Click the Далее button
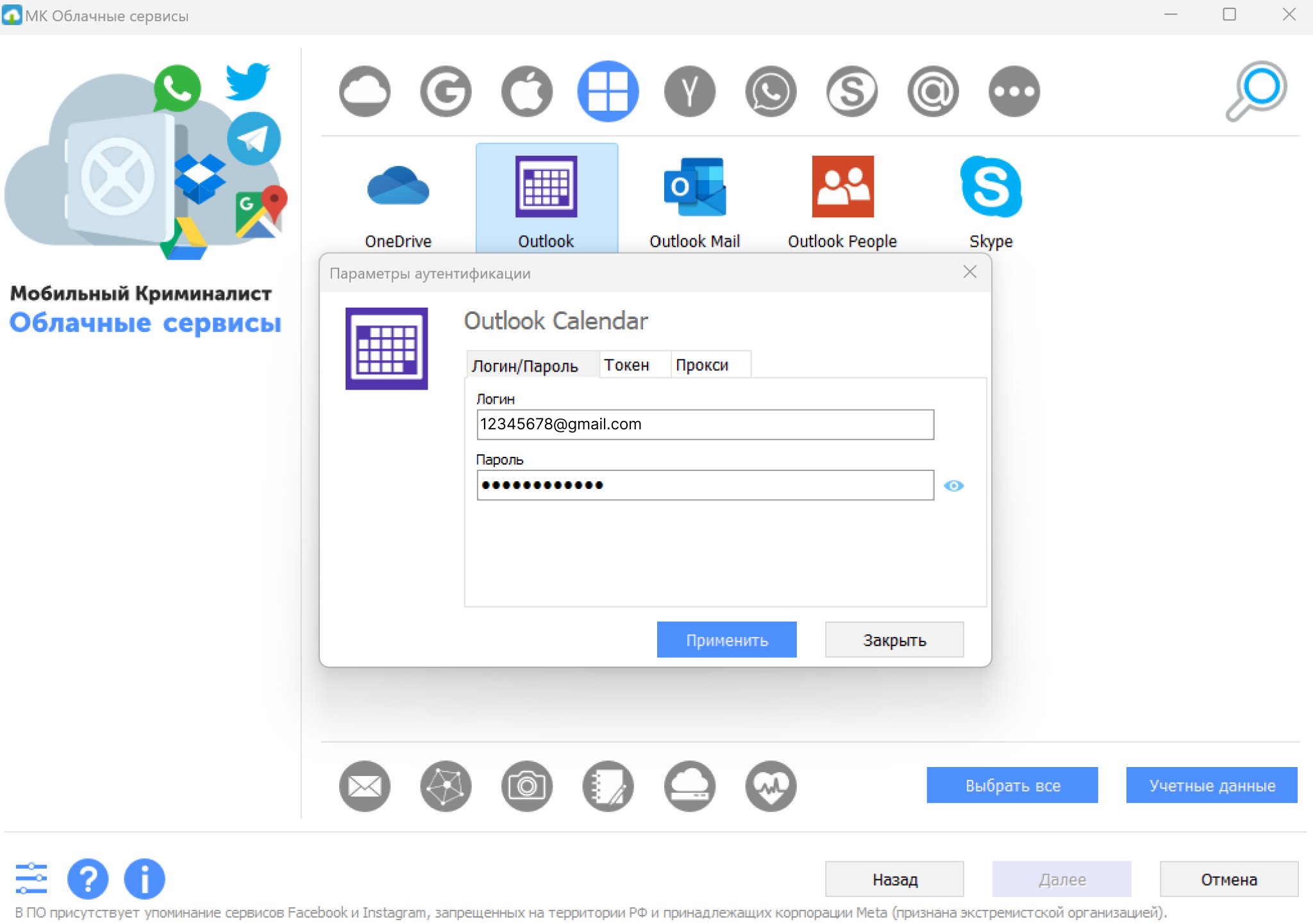Viewport: 1313px width, 924px height. (1062, 879)
